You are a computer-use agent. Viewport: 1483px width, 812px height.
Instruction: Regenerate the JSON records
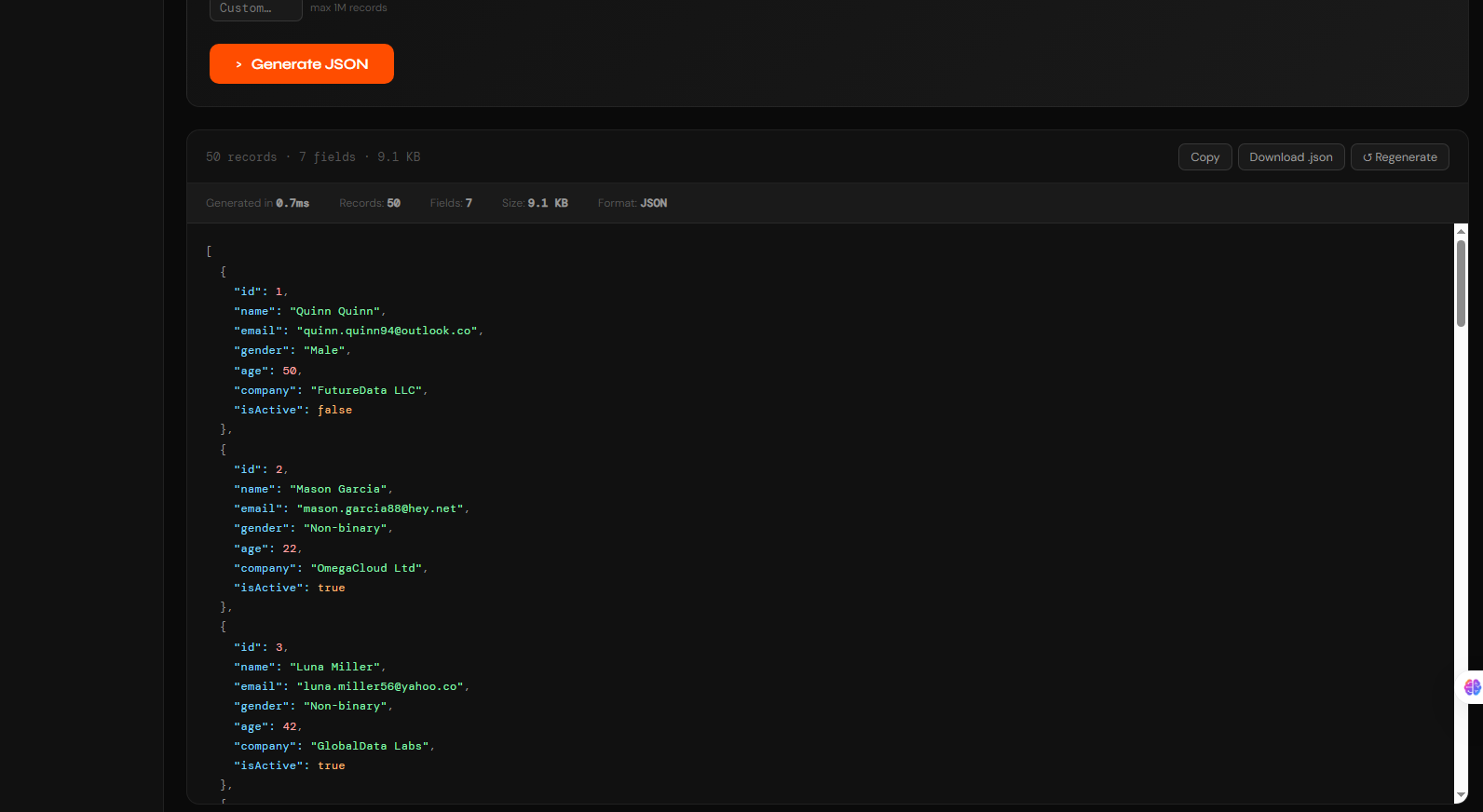point(1400,157)
